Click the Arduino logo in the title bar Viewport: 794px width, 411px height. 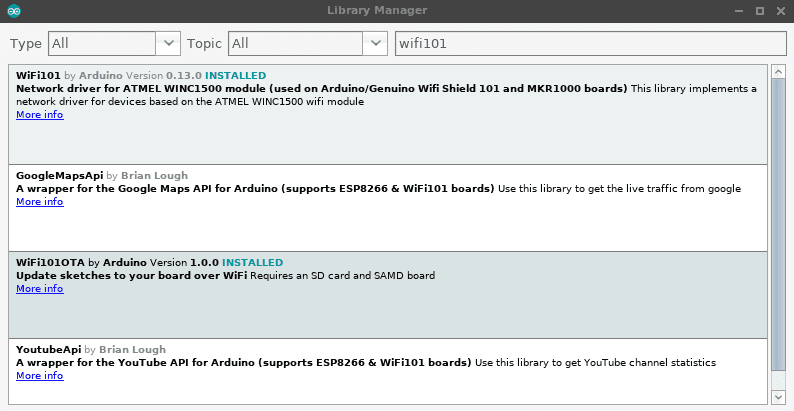[x=10, y=10]
